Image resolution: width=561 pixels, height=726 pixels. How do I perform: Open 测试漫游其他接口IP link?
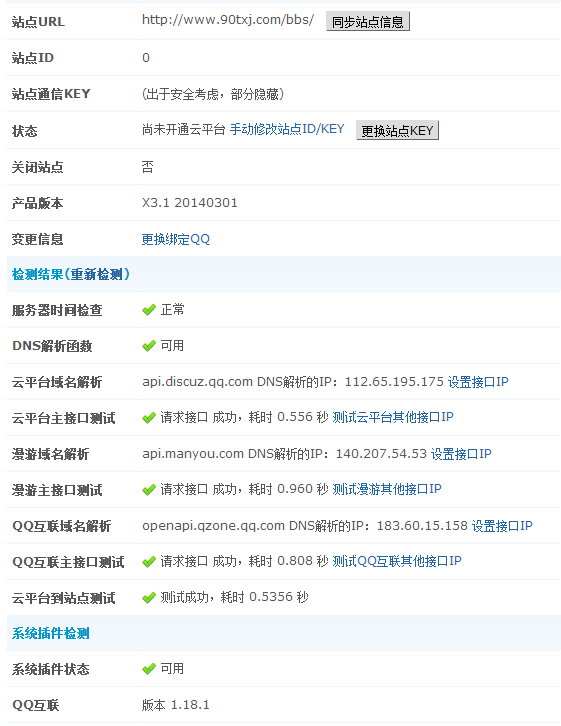tap(386, 489)
